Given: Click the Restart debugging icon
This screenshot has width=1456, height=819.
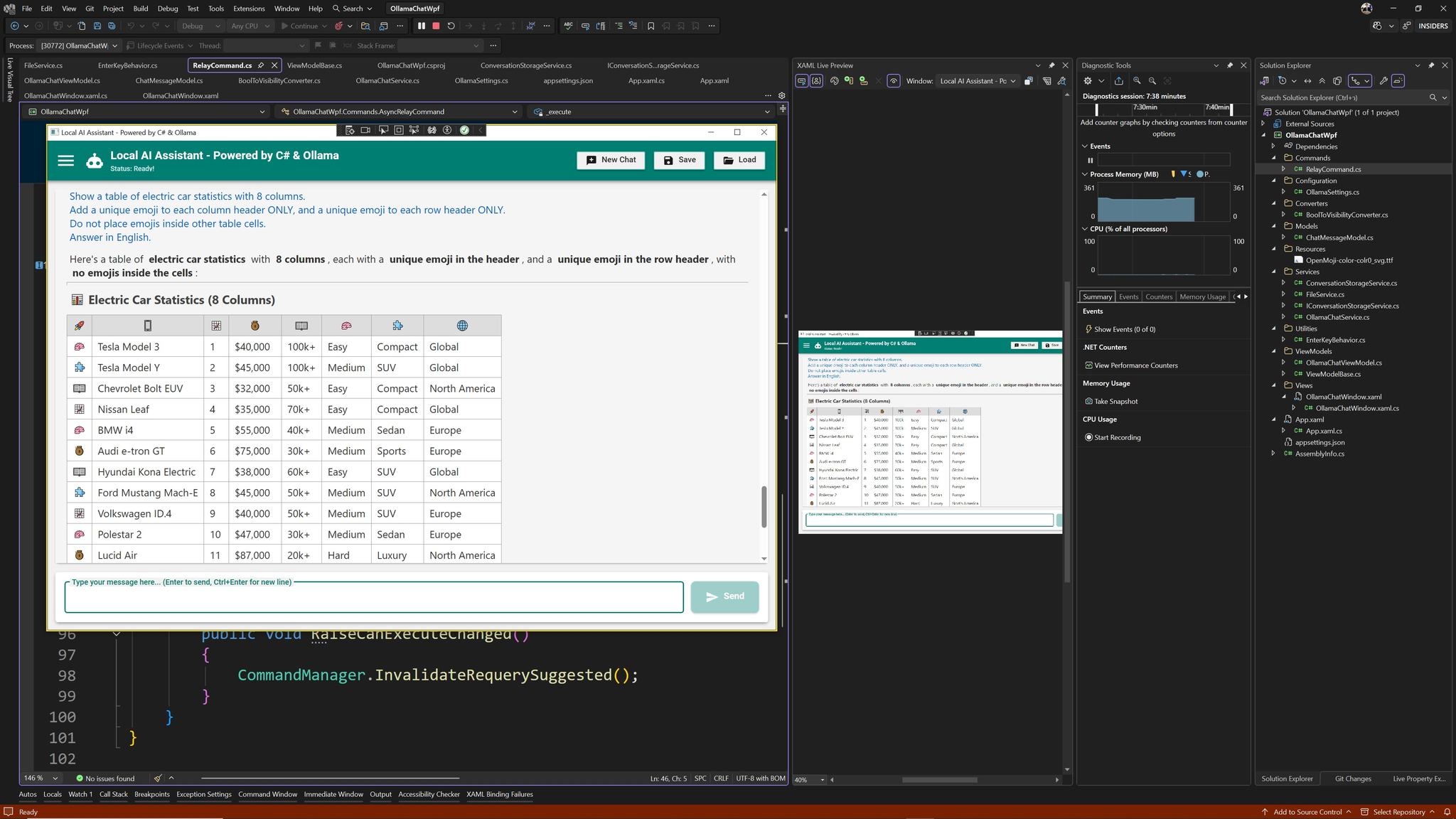Looking at the screenshot, I should 451,26.
